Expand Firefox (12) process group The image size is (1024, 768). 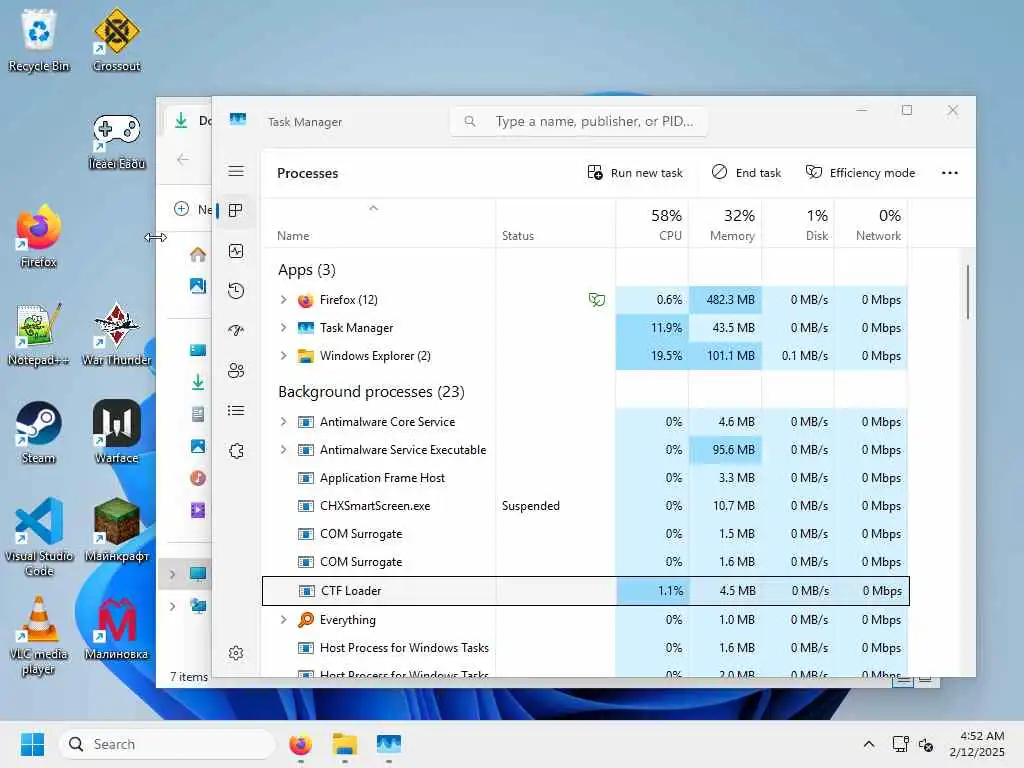point(283,300)
